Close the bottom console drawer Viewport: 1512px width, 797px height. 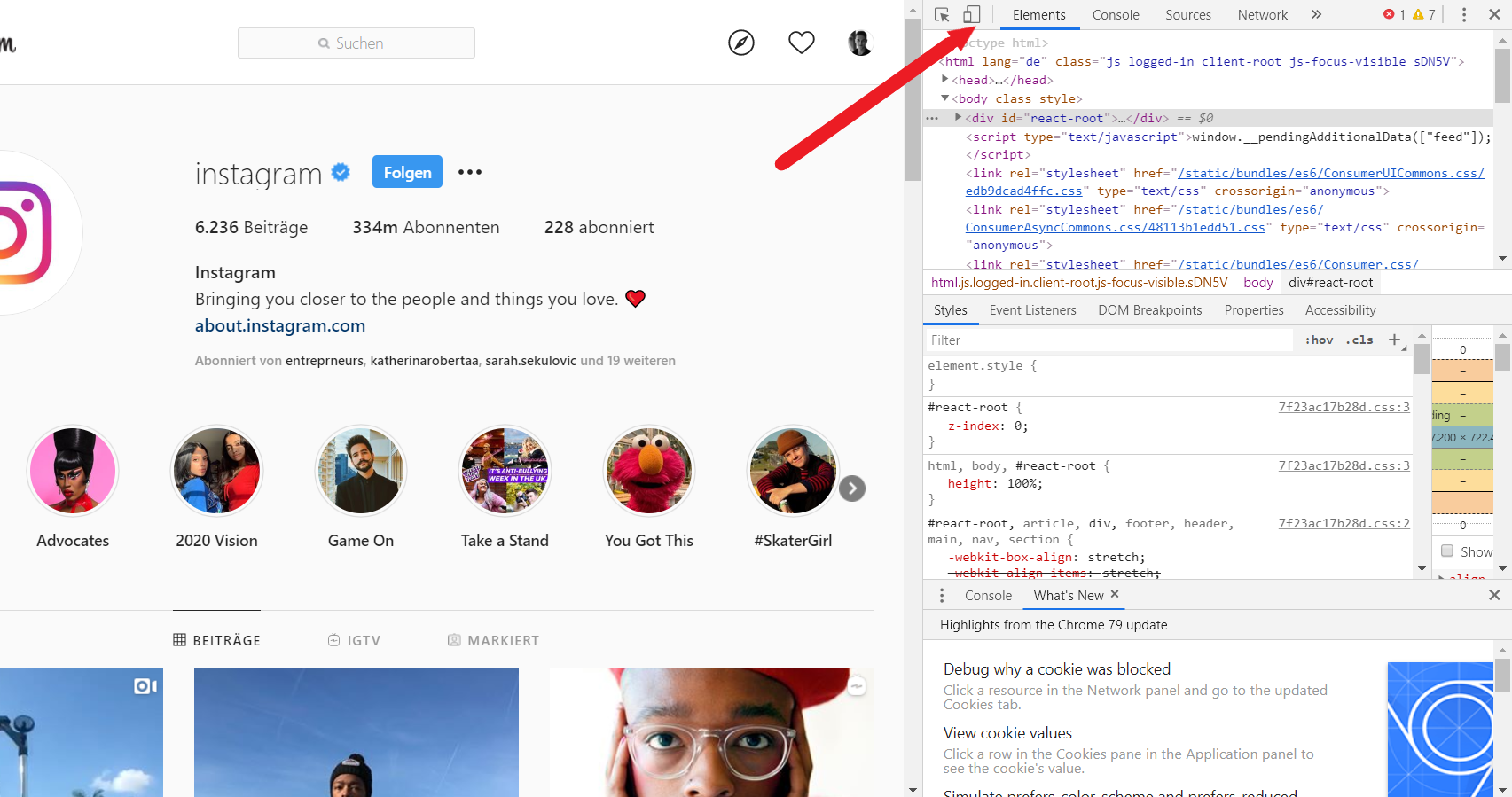click(1494, 596)
